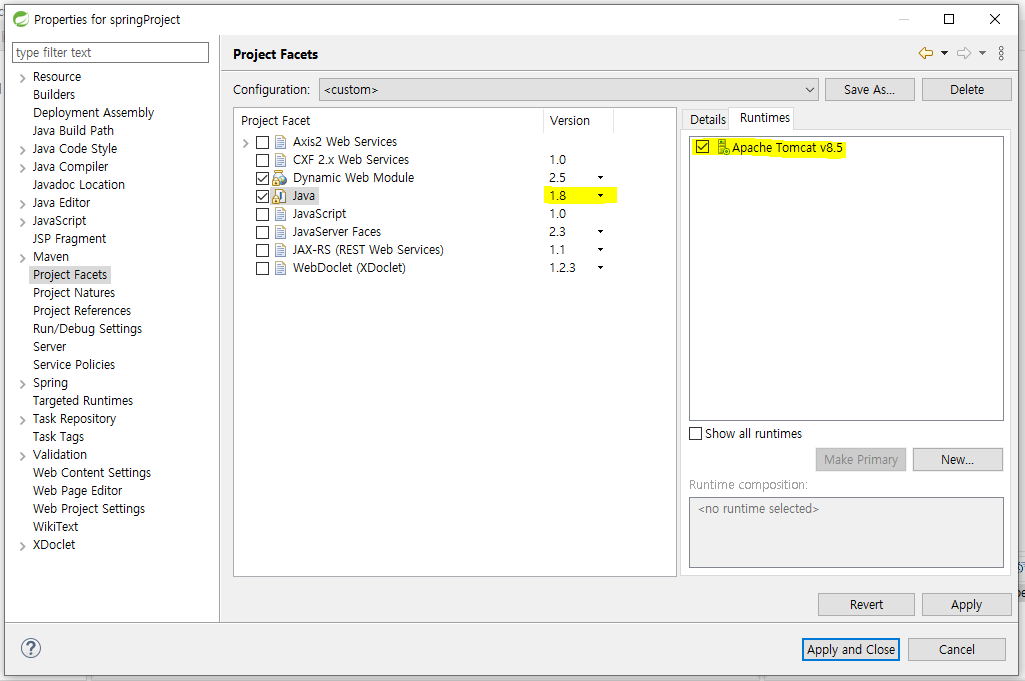
Task: Expand the XDoclet tree node
Action: tap(23, 546)
